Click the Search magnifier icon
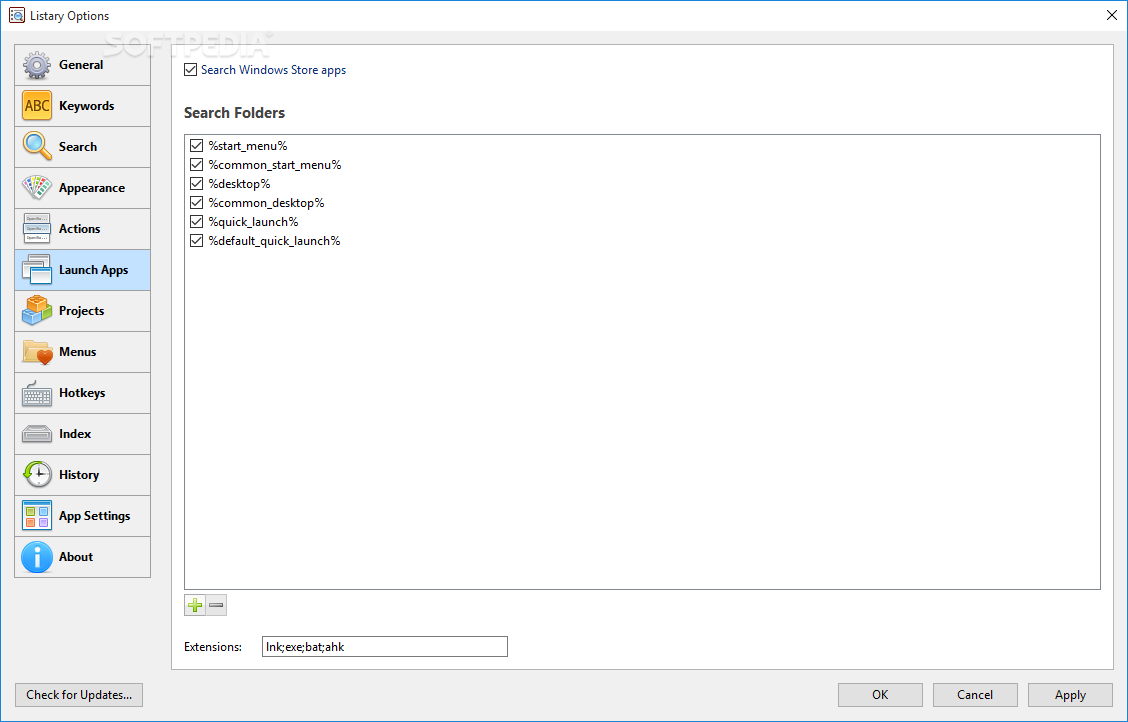The width and height of the screenshot is (1128, 722). click(37, 147)
